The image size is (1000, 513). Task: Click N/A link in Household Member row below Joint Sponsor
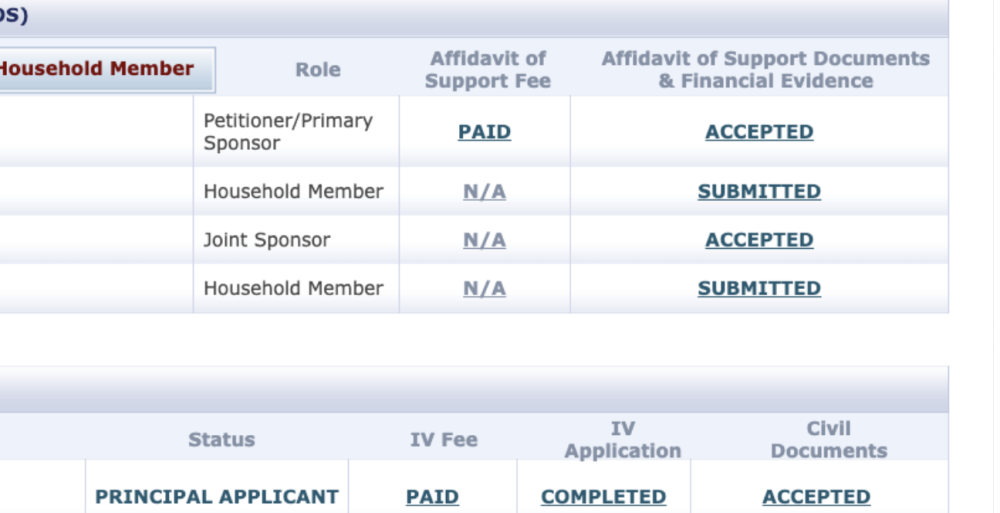[x=484, y=288]
